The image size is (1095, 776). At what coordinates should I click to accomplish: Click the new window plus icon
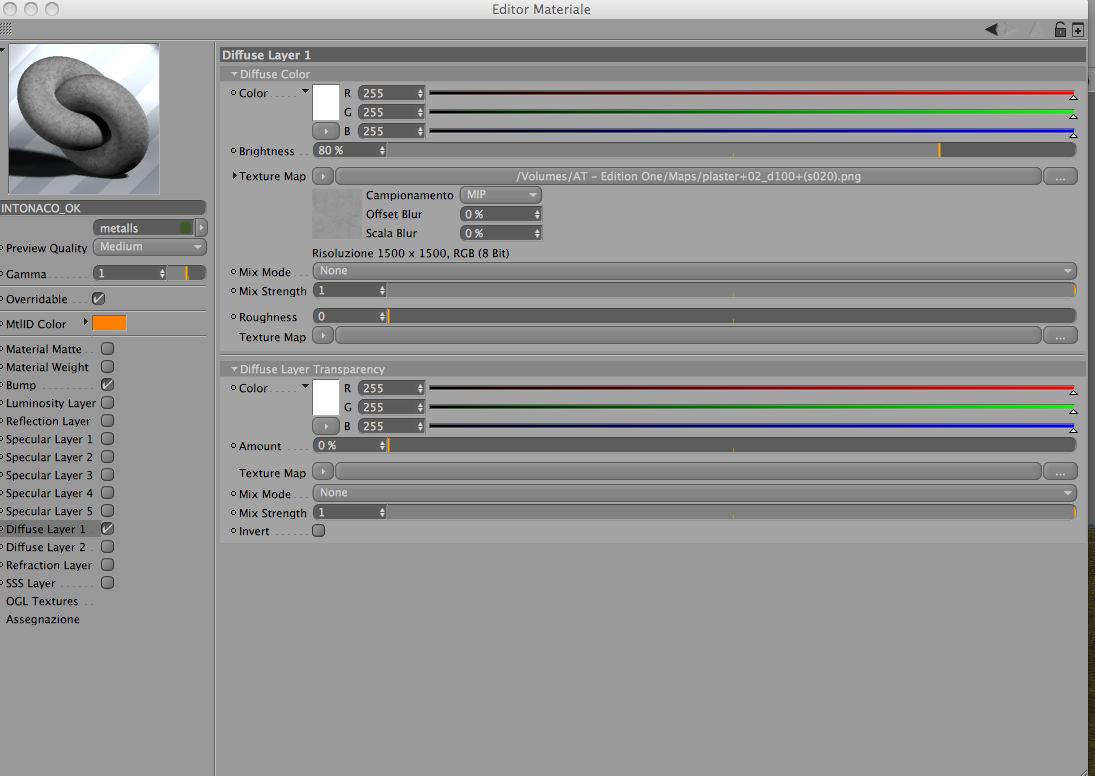1078,29
